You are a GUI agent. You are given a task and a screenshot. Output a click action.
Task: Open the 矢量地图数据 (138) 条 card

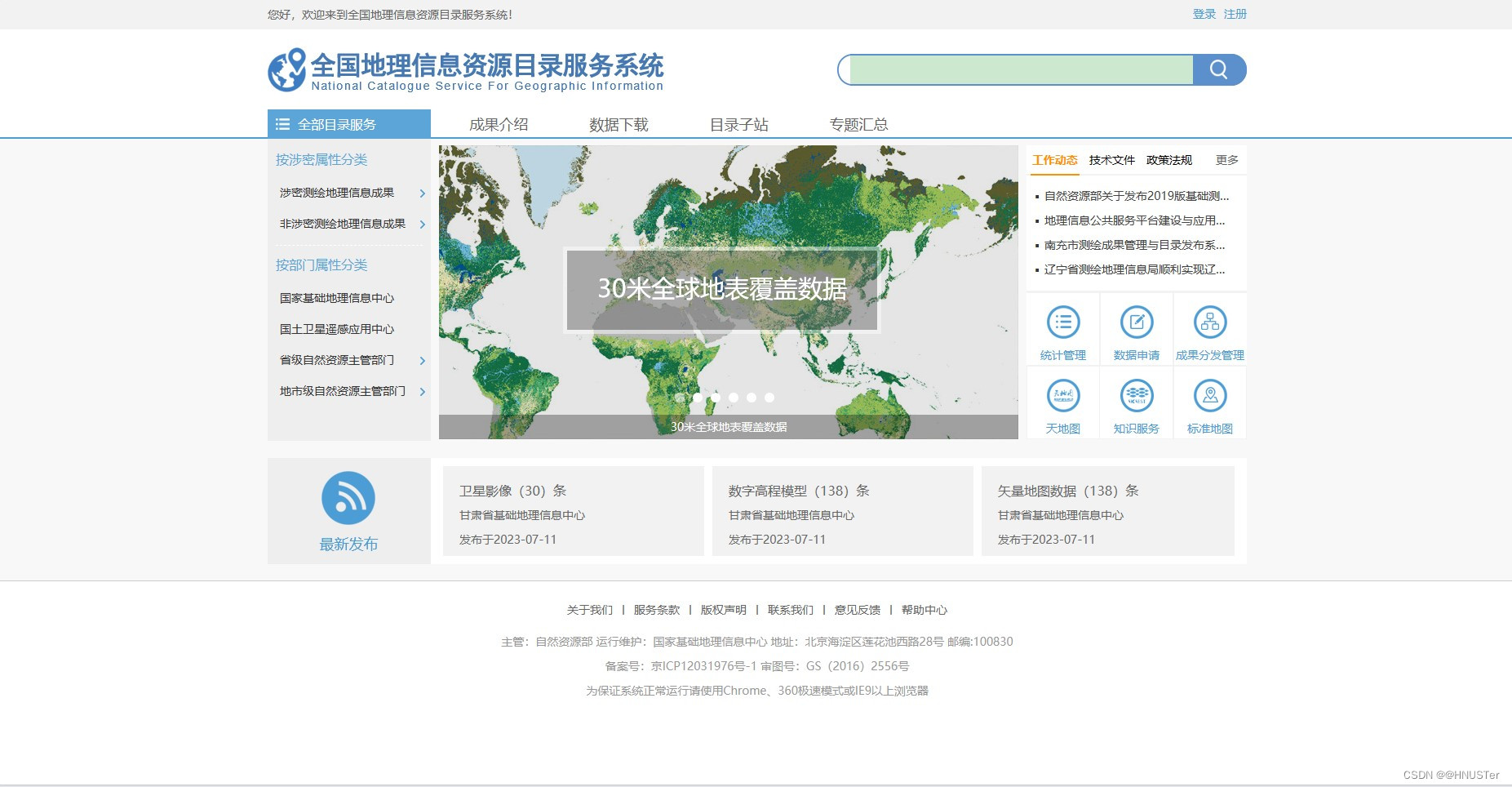pyautogui.click(x=1108, y=511)
